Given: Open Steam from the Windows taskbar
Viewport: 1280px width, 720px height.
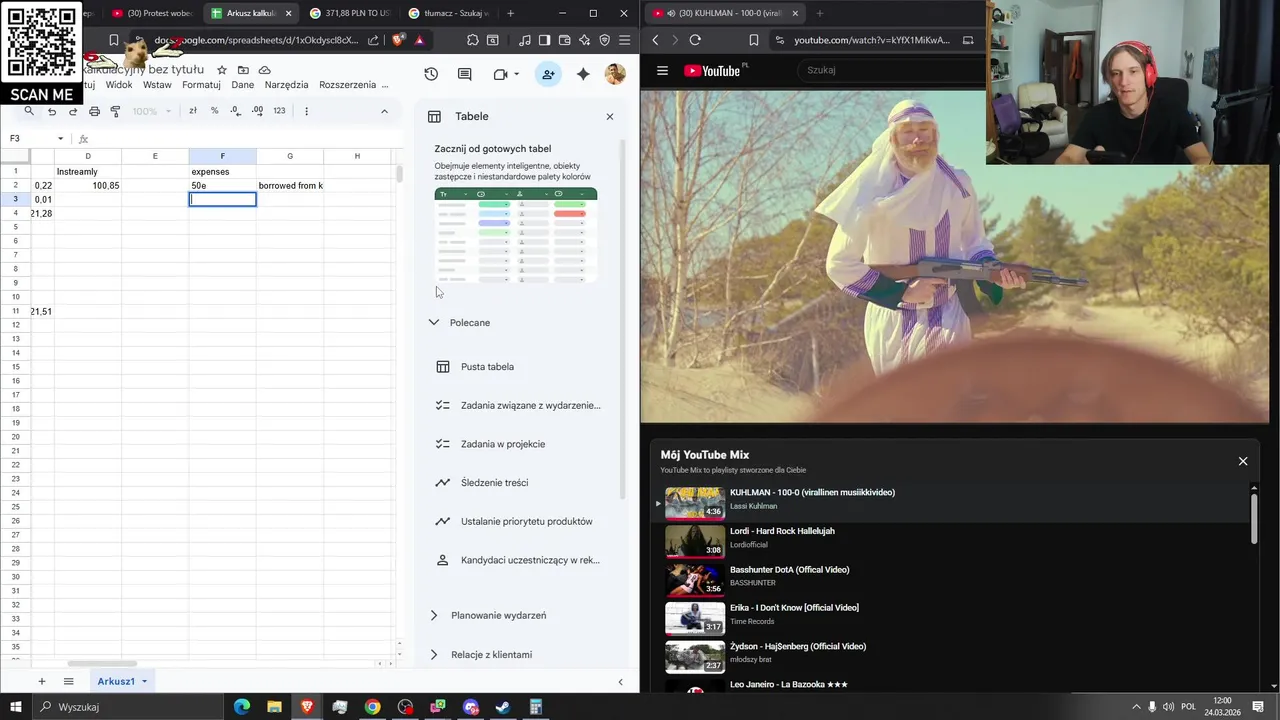Looking at the screenshot, I should [503, 707].
